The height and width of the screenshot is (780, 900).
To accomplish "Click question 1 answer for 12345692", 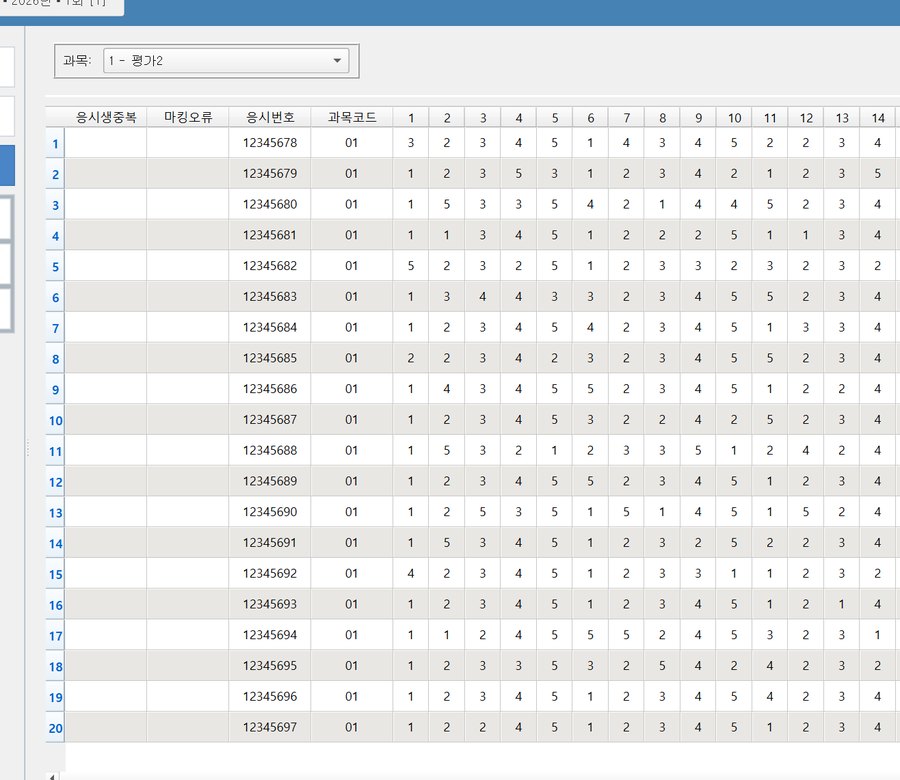I will [x=410, y=573].
